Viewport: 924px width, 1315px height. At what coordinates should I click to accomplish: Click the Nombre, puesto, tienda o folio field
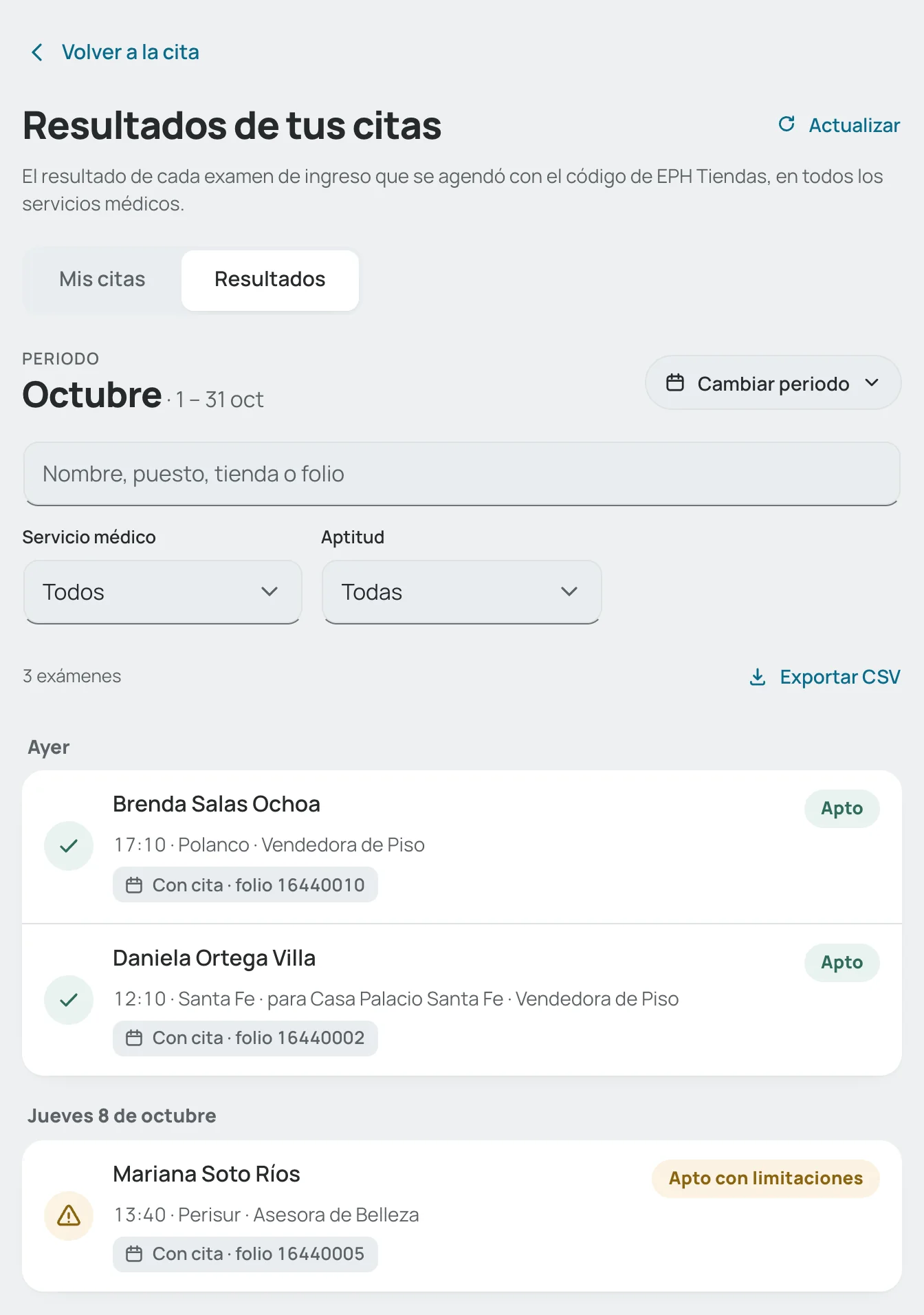462,474
